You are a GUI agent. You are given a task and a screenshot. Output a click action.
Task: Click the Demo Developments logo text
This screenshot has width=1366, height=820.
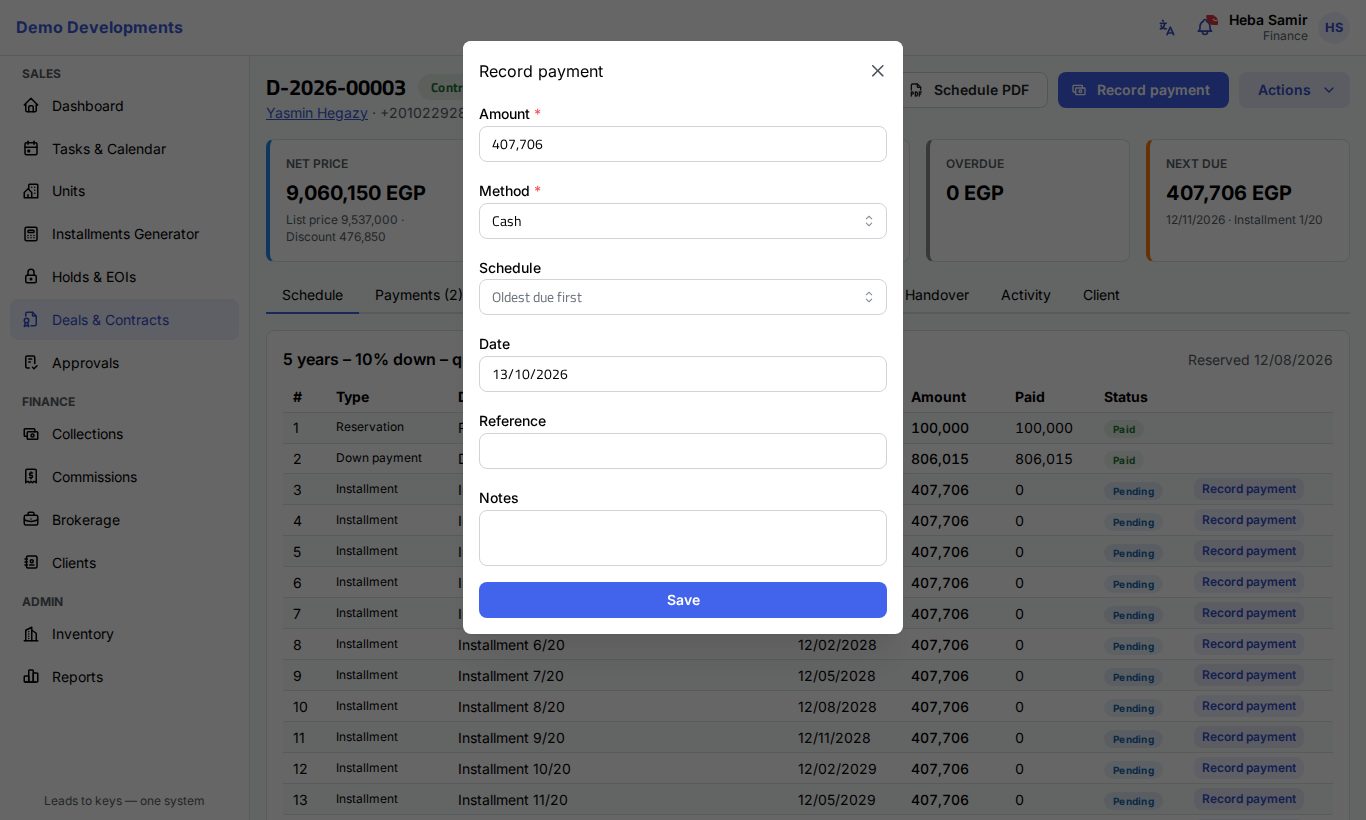(99, 27)
